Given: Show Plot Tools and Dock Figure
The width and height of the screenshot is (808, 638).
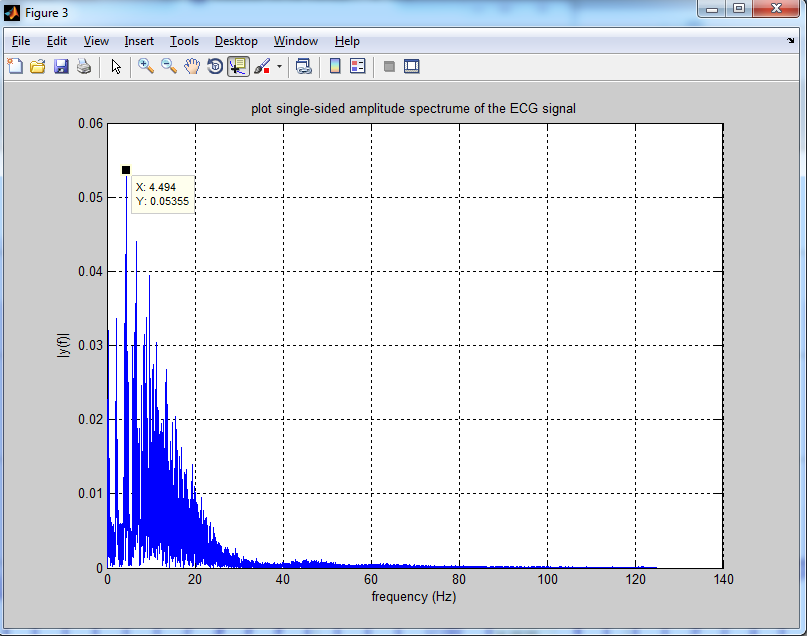Looking at the screenshot, I should pos(412,66).
